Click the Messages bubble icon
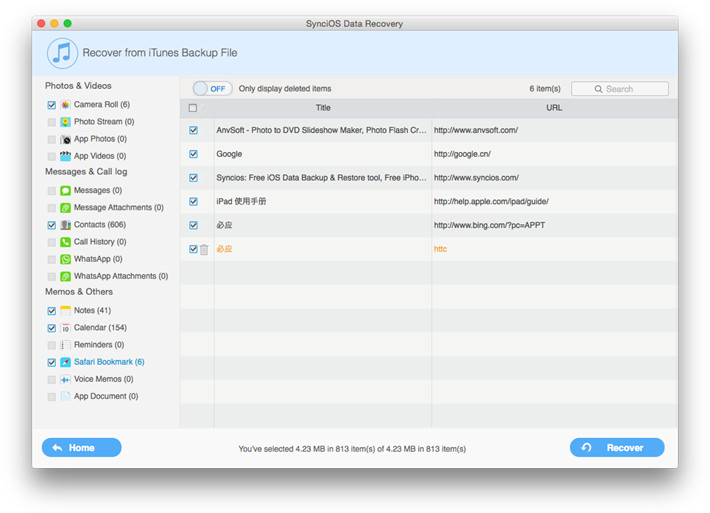Image resolution: width=710 pixels, height=513 pixels. point(65,191)
